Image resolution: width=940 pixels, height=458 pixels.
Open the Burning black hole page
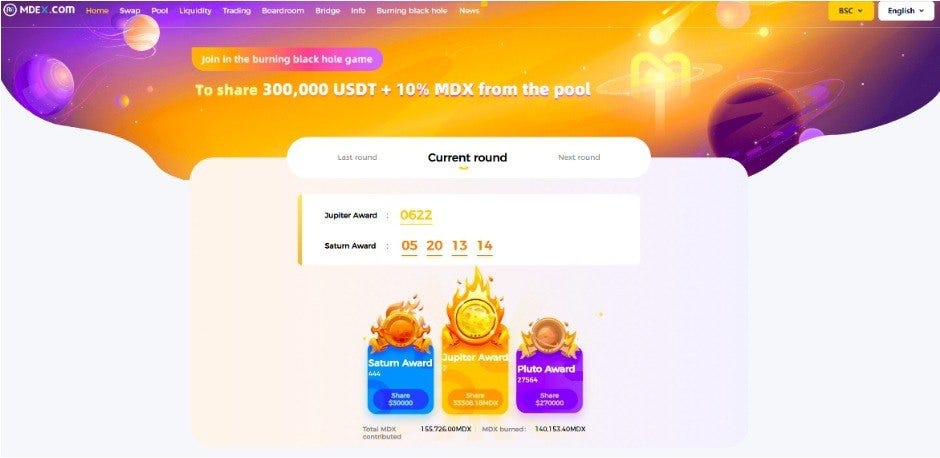(x=412, y=11)
